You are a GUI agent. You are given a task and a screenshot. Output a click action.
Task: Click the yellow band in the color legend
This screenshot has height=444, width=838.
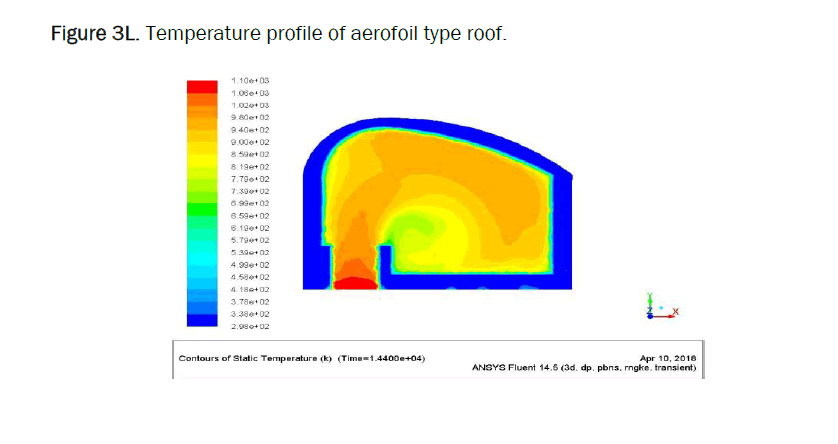point(201,160)
